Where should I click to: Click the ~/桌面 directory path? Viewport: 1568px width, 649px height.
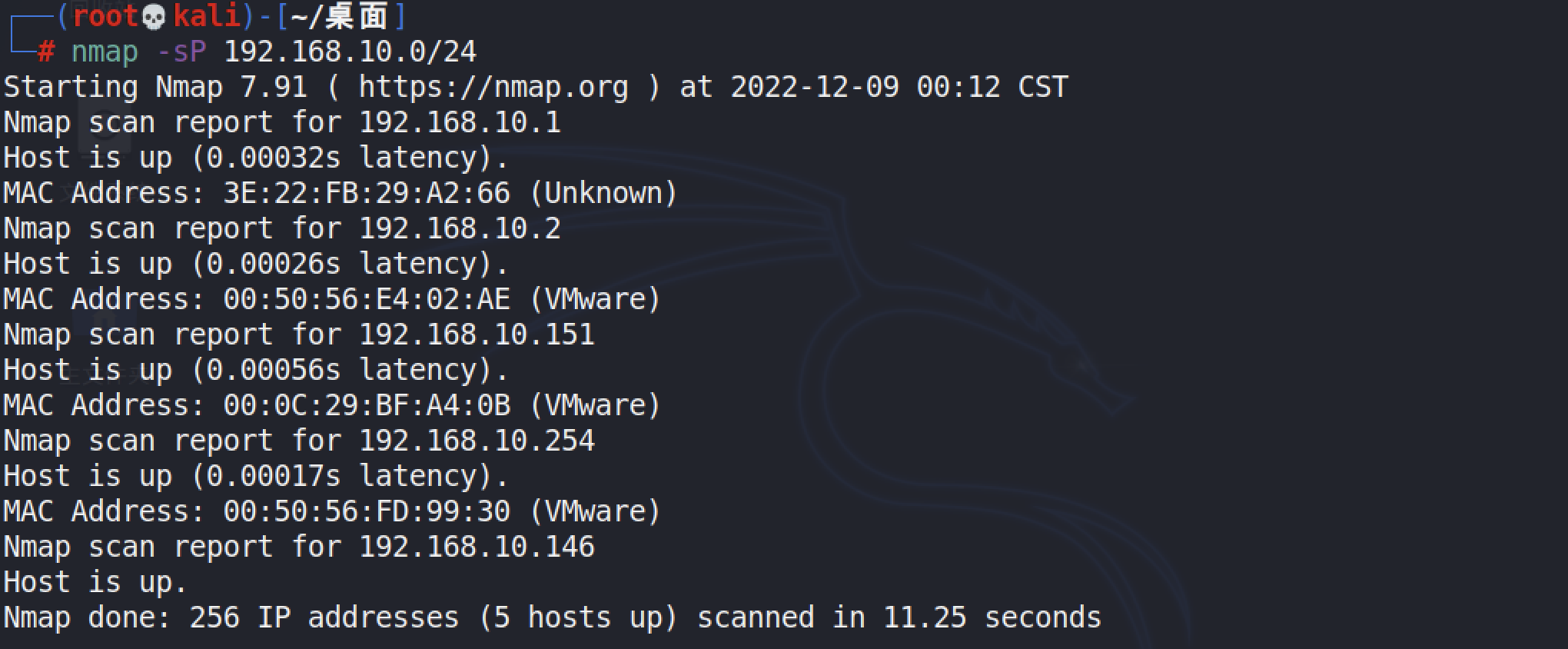[x=339, y=16]
